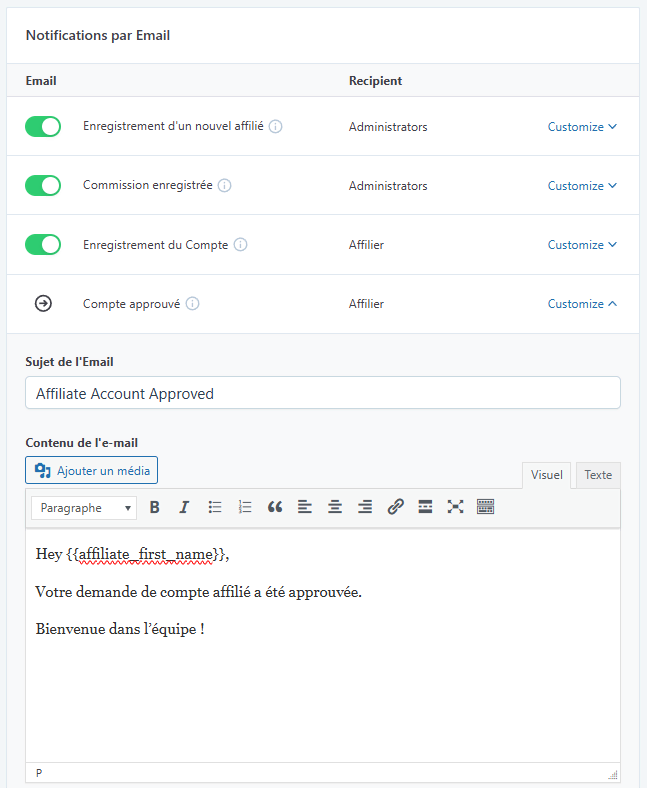
Task: Insert a numbered list
Action: [245, 507]
